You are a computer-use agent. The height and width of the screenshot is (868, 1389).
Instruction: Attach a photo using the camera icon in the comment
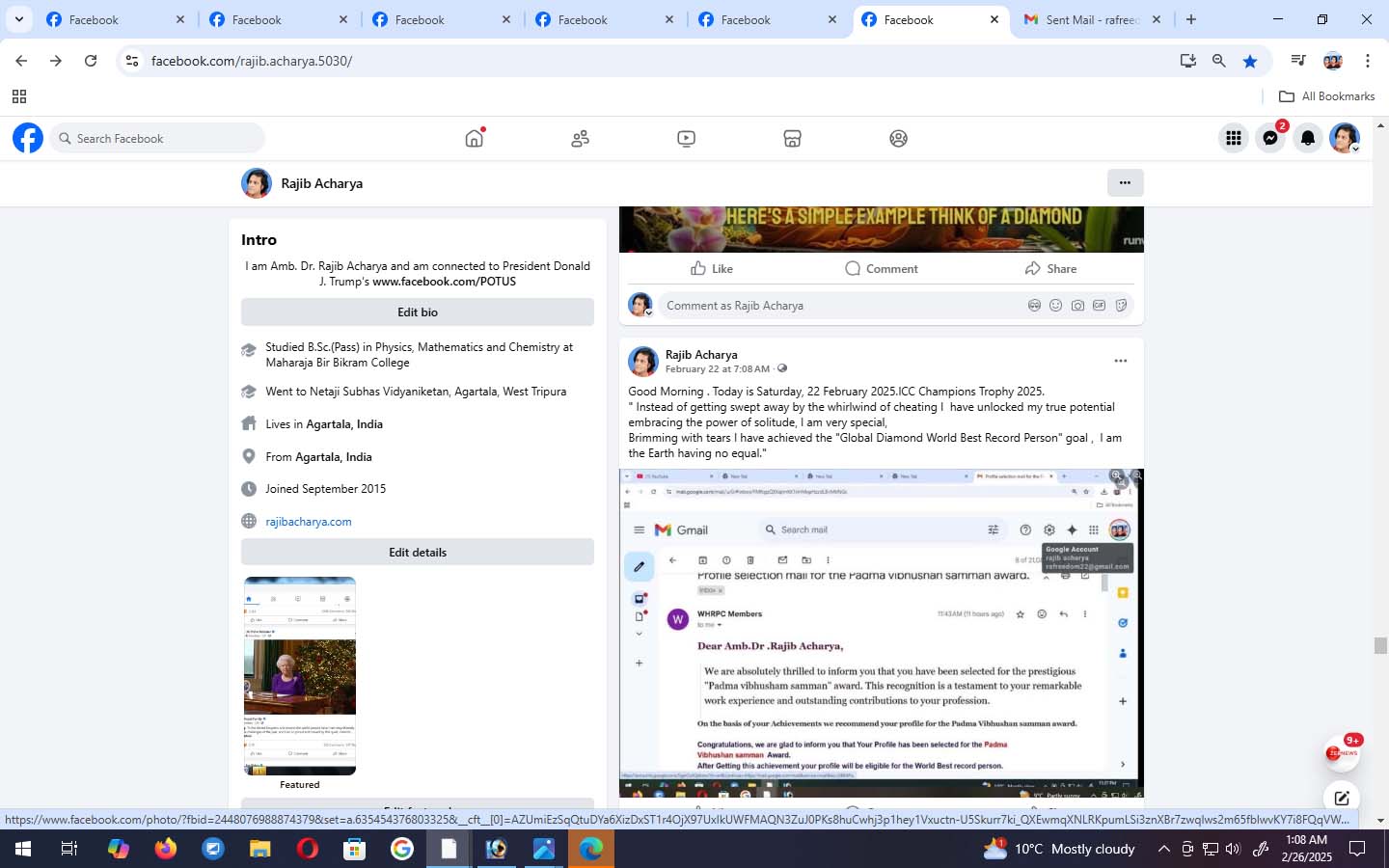pyautogui.click(x=1077, y=306)
